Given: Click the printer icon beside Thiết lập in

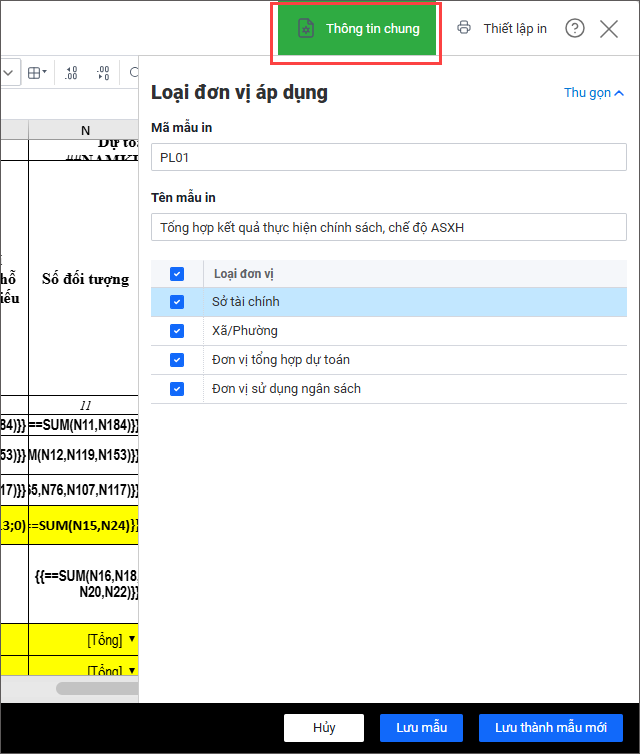Looking at the screenshot, I should click(464, 28).
